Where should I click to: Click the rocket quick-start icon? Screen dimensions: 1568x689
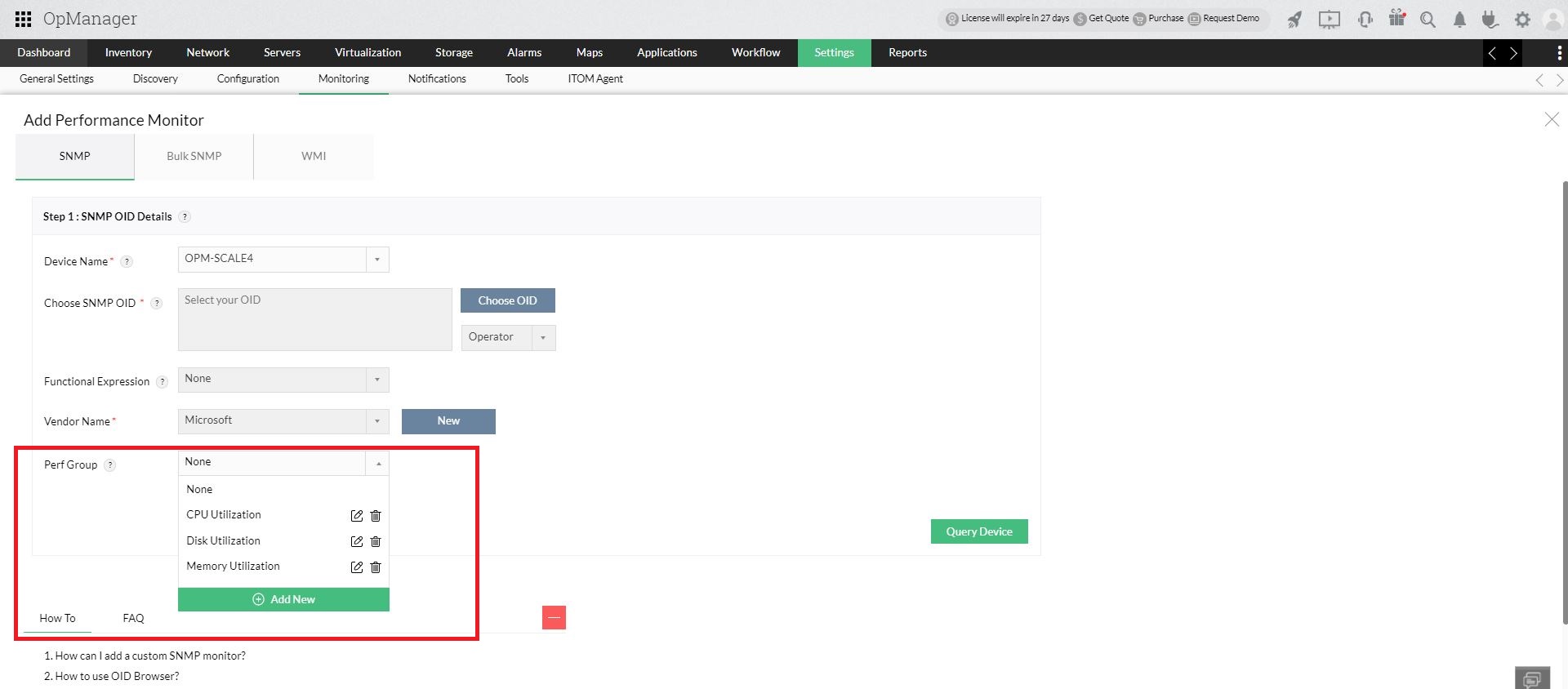[1294, 20]
